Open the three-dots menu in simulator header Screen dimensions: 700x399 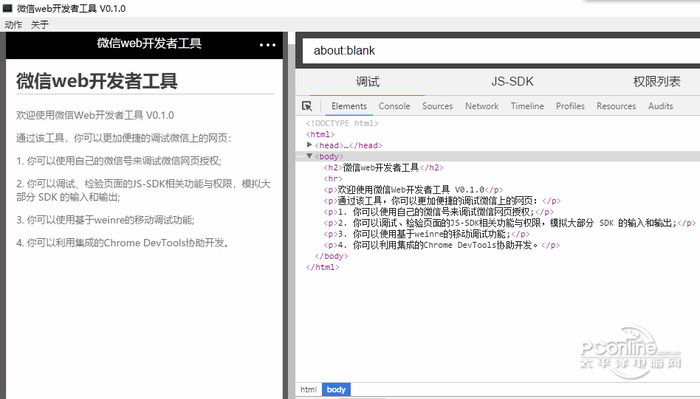267,45
